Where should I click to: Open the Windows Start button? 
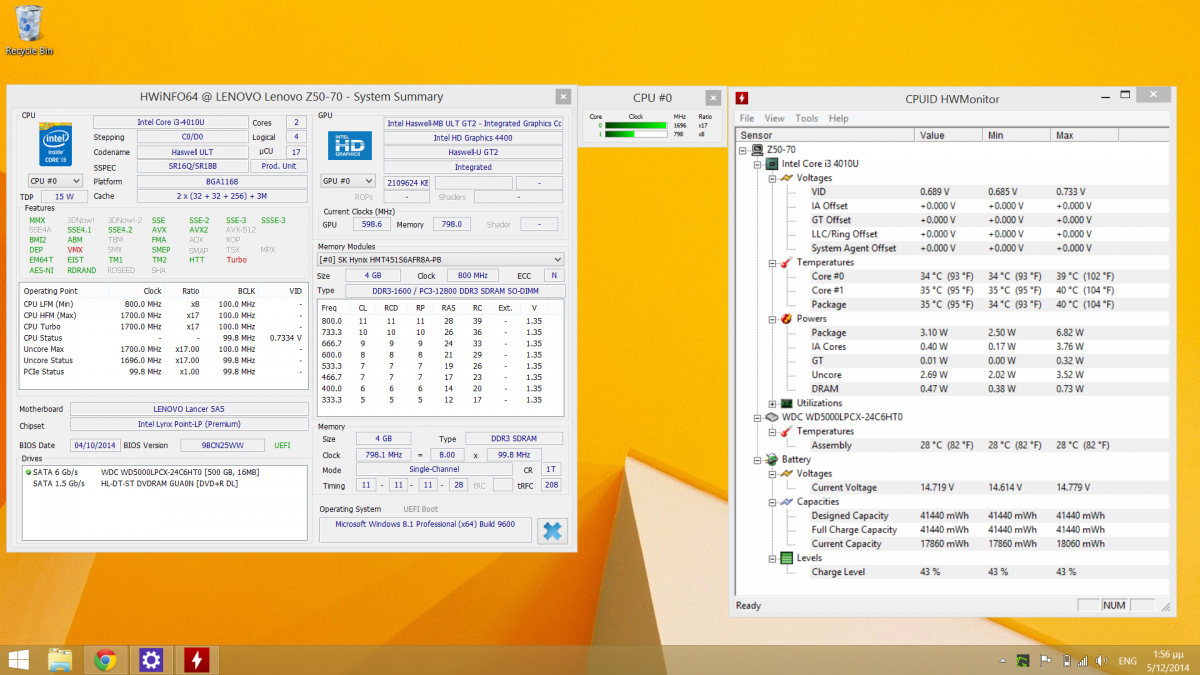[20, 660]
